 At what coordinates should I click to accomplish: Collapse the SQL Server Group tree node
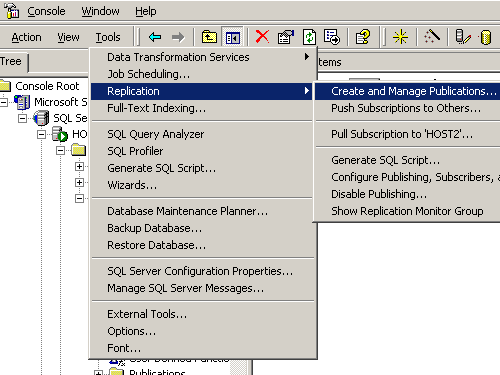(x=22, y=118)
